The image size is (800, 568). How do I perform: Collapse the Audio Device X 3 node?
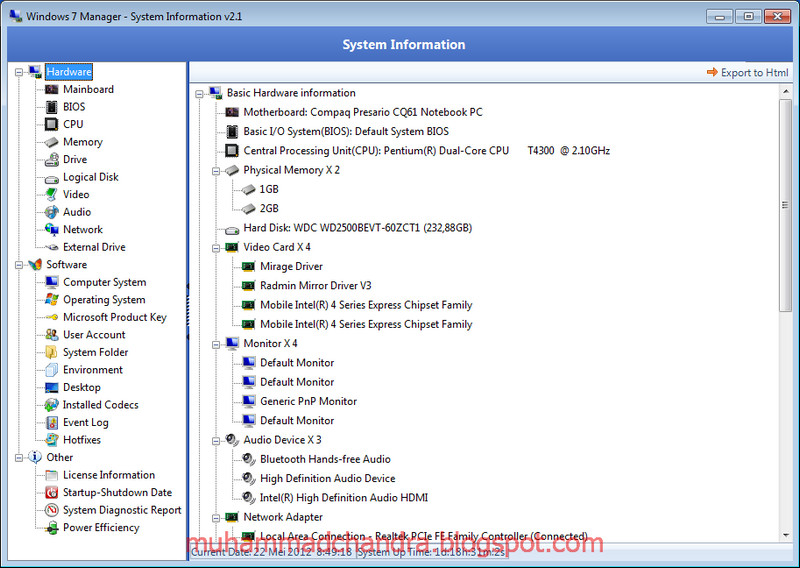216,441
